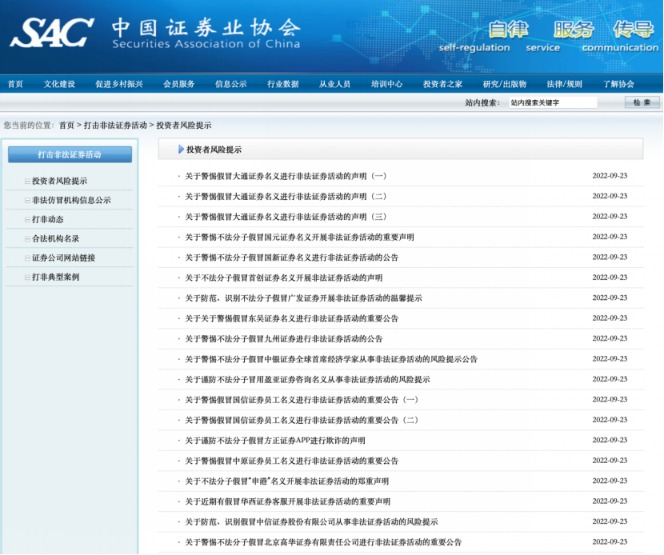Click the 检索 search button
Image resolution: width=664 pixels, height=555 pixels.
(x=642, y=102)
